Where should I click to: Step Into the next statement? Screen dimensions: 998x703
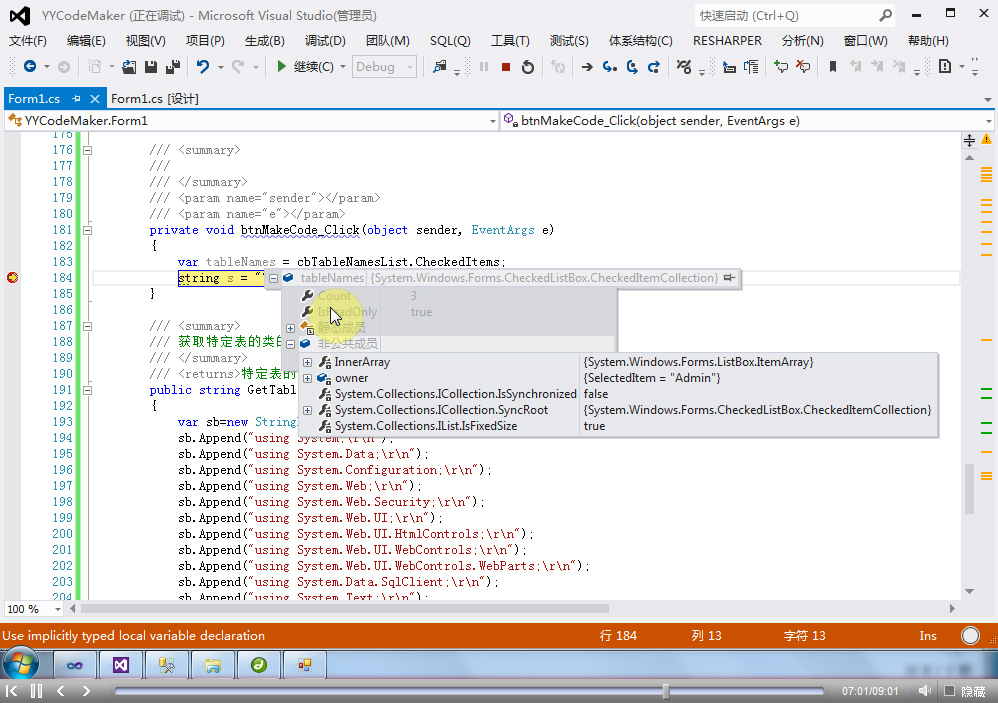pos(609,66)
